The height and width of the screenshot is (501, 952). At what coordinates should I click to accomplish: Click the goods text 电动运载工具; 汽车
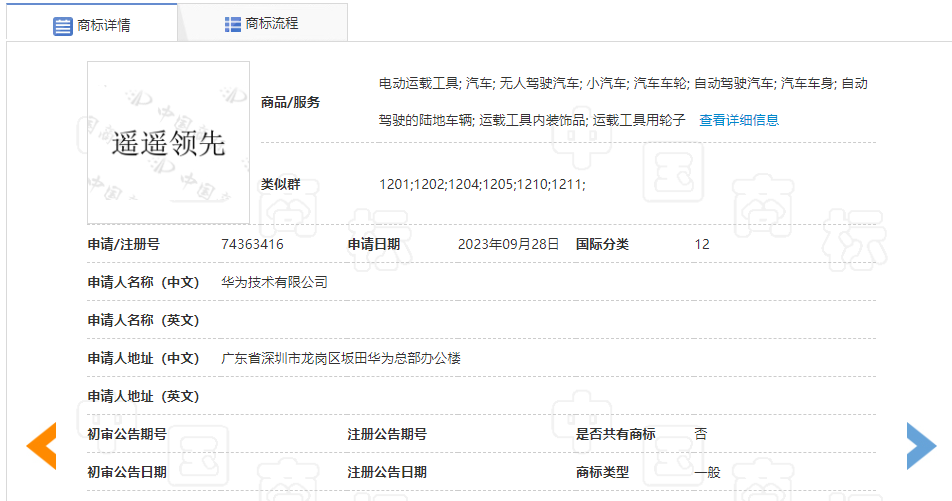pyautogui.click(x=435, y=83)
